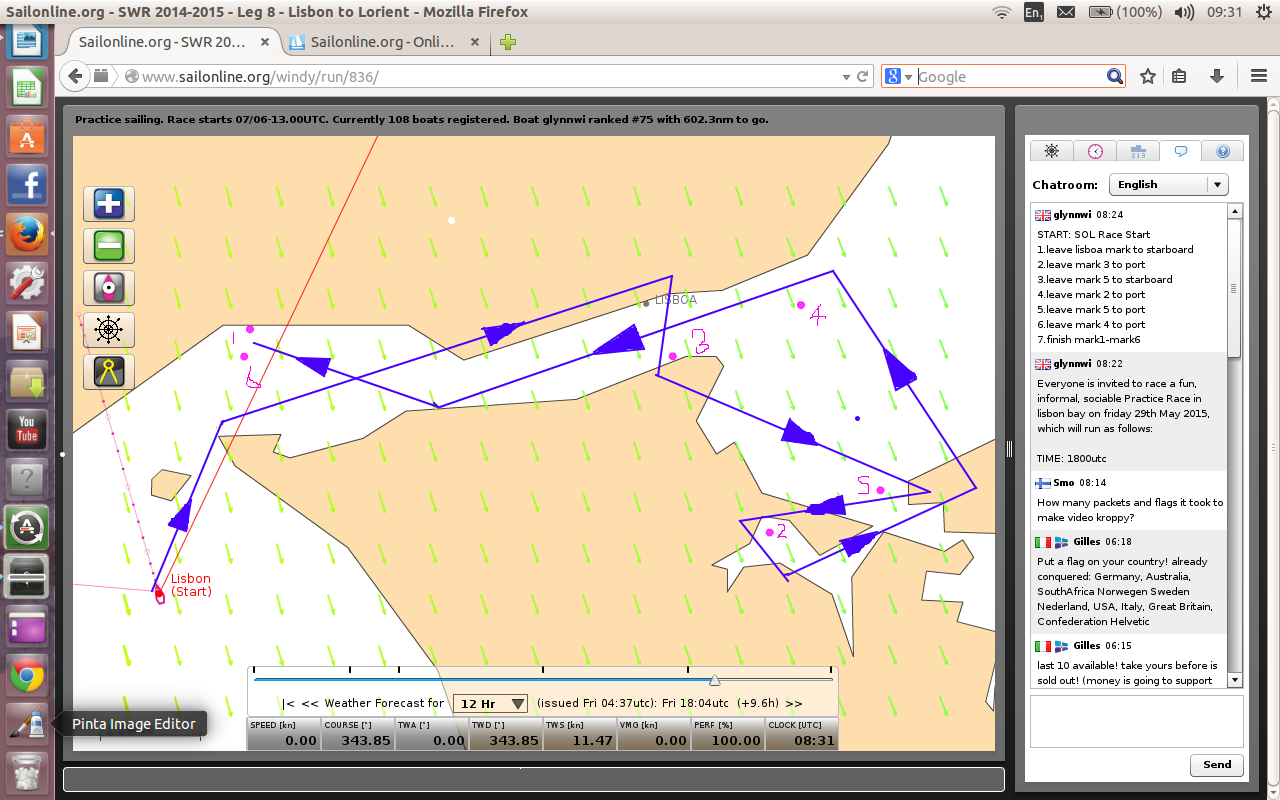Image resolution: width=1280 pixels, height=800 pixels.
Task: Click the blue plus zoom-in map button
Action: (108, 204)
